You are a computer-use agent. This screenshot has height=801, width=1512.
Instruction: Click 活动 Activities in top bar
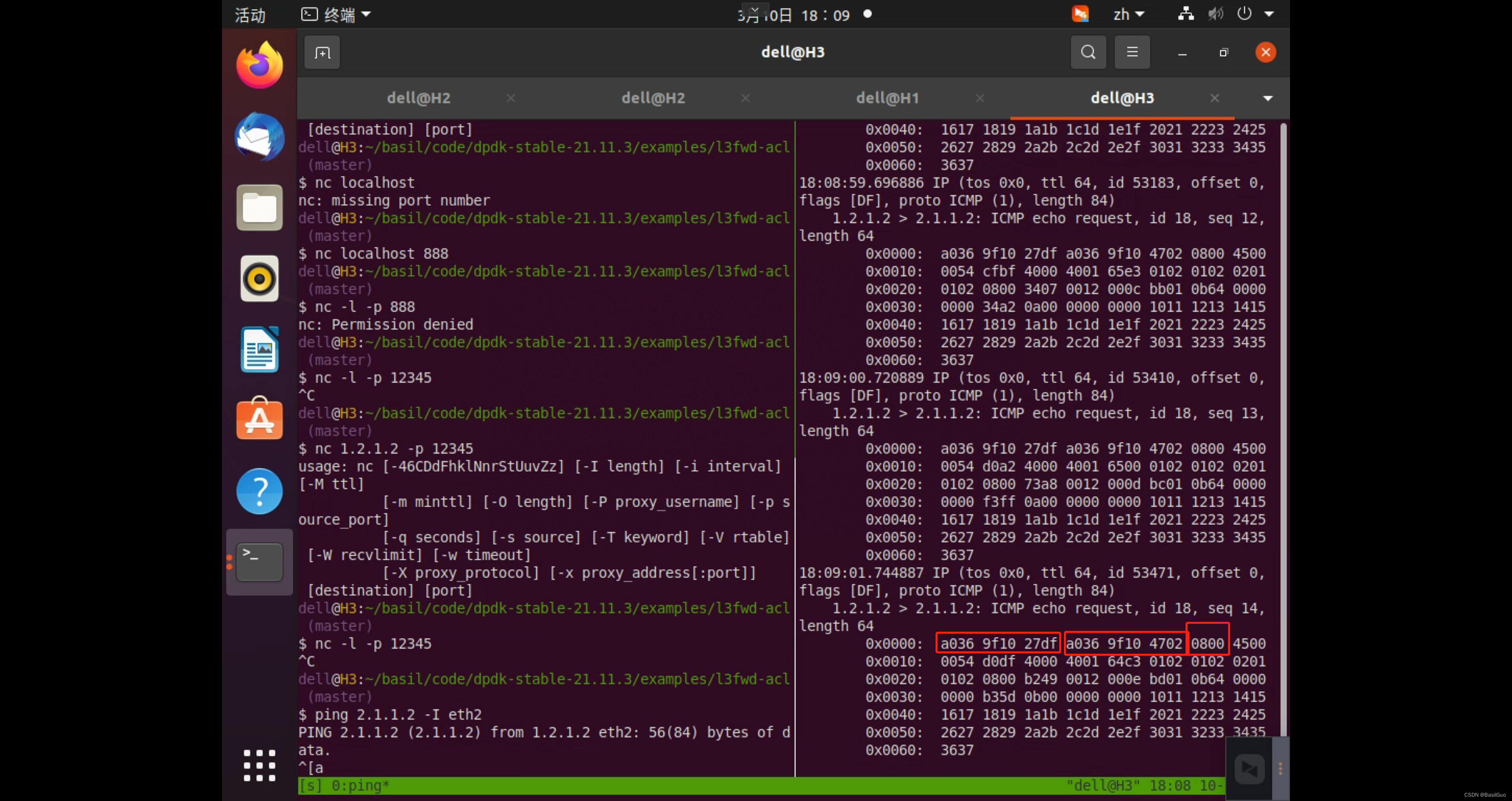pyautogui.click(x=250, y=15)
